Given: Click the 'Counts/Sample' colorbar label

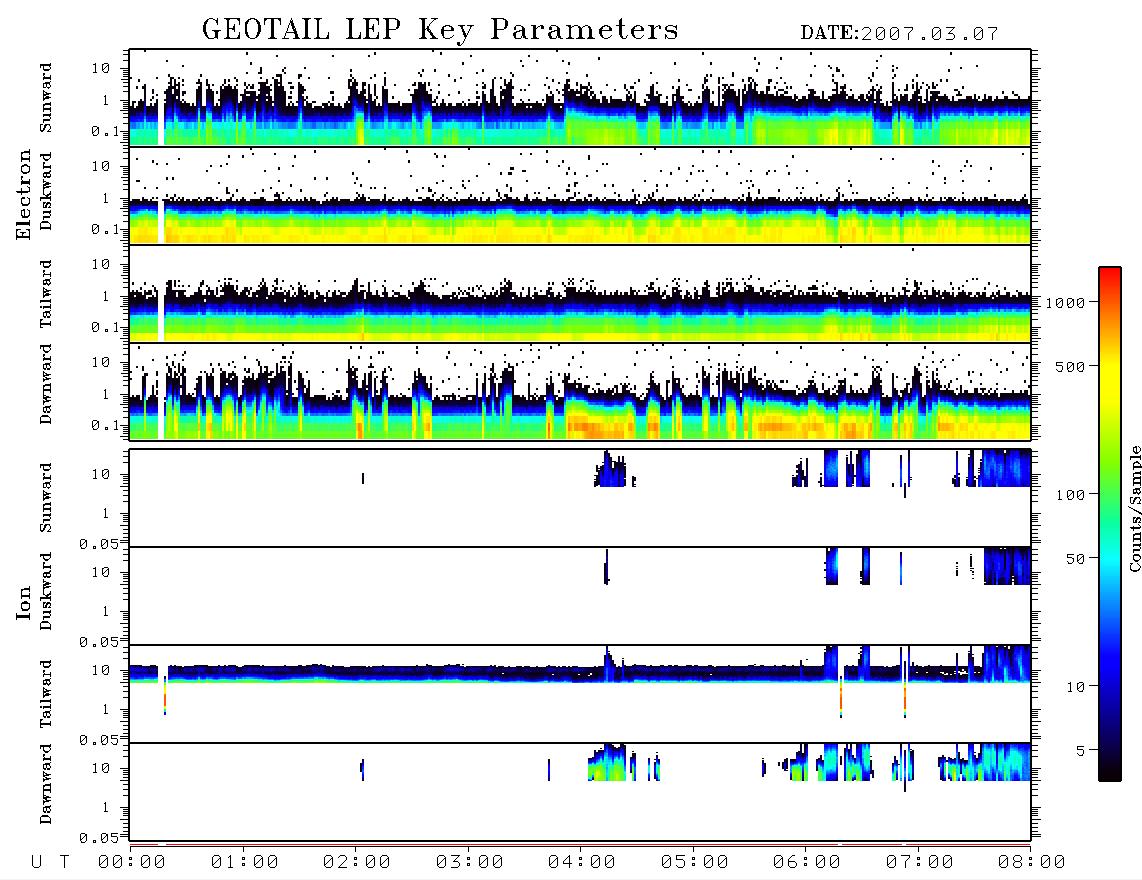Looking at the screenshot, I should coord(1134,508).
